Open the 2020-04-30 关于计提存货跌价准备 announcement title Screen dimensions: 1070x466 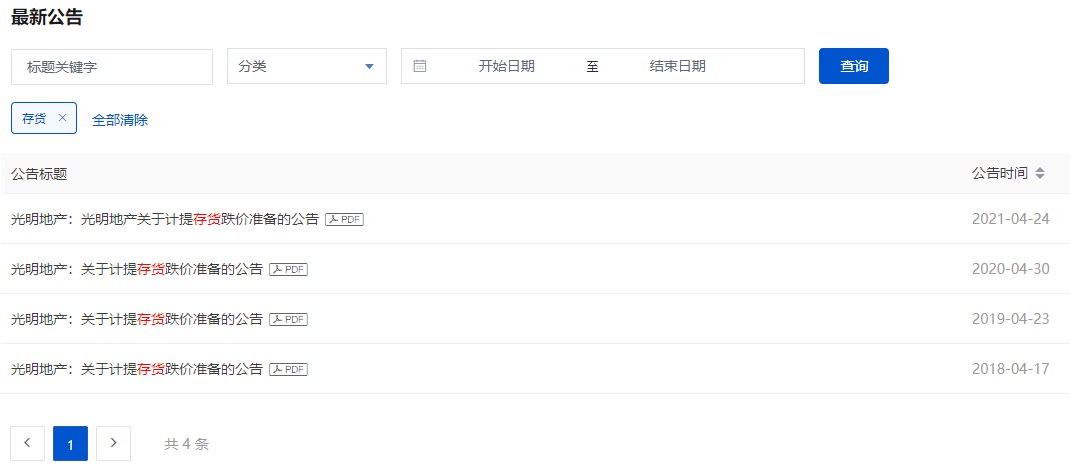click(x=137, y=269)
